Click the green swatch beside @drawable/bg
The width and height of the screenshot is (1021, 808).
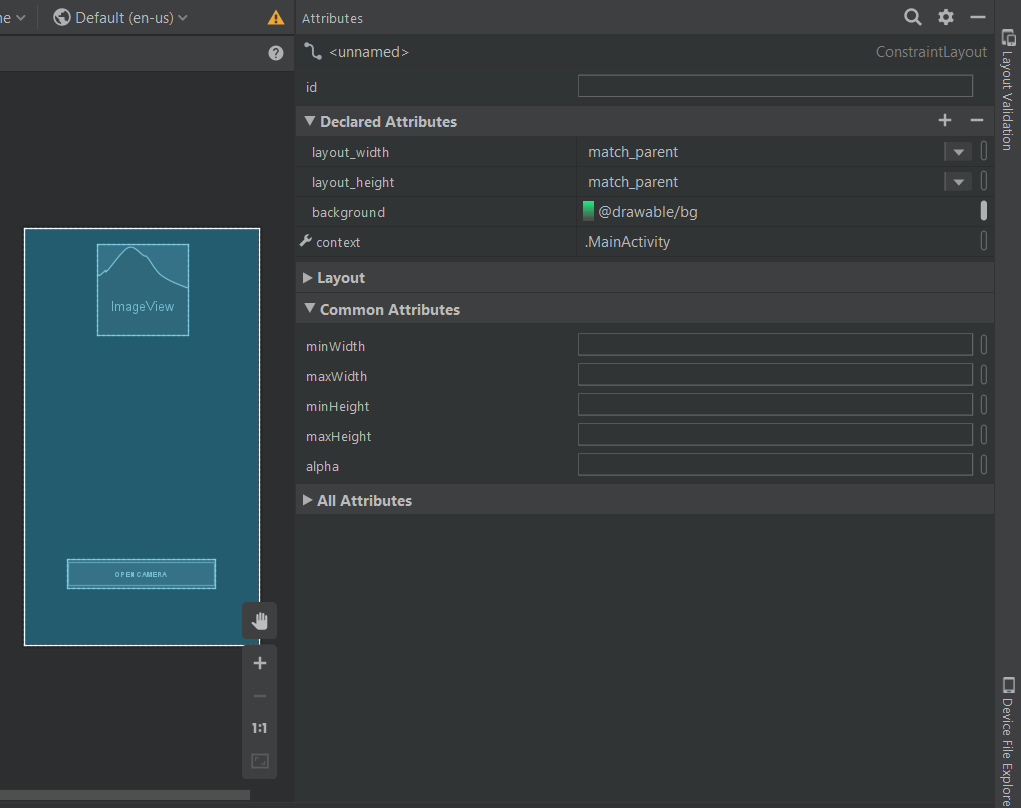pyautogui.click(x=588, y=211)
